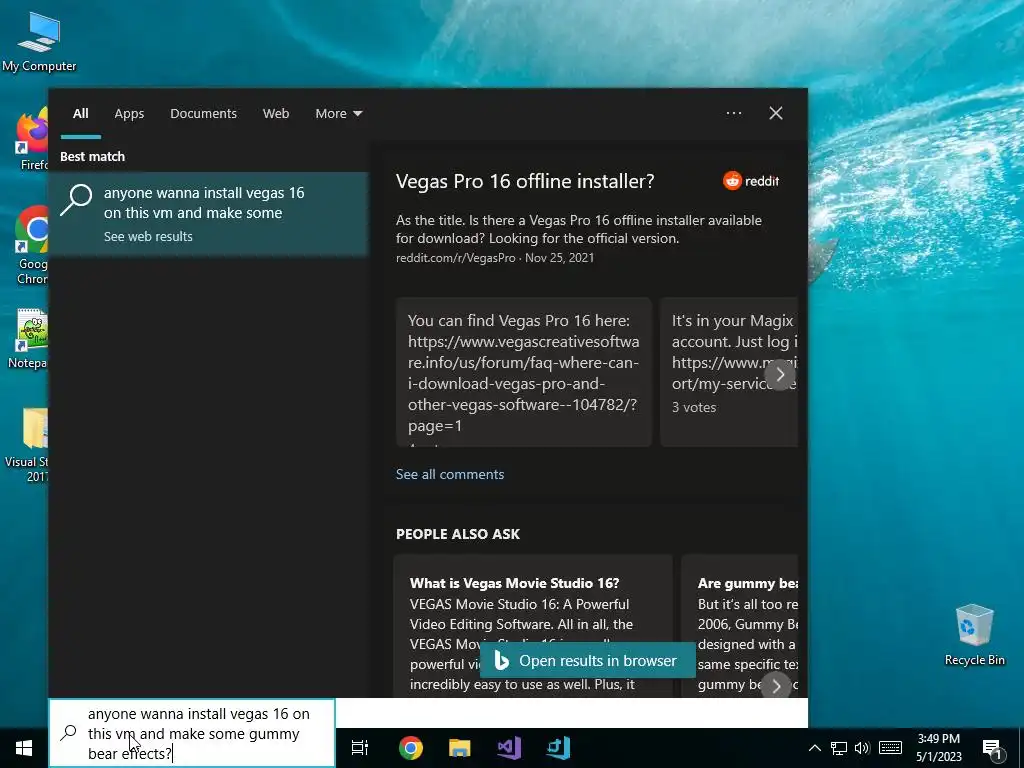Switch to the Apps search tab

pyautogui.click(x=129, y=114)
